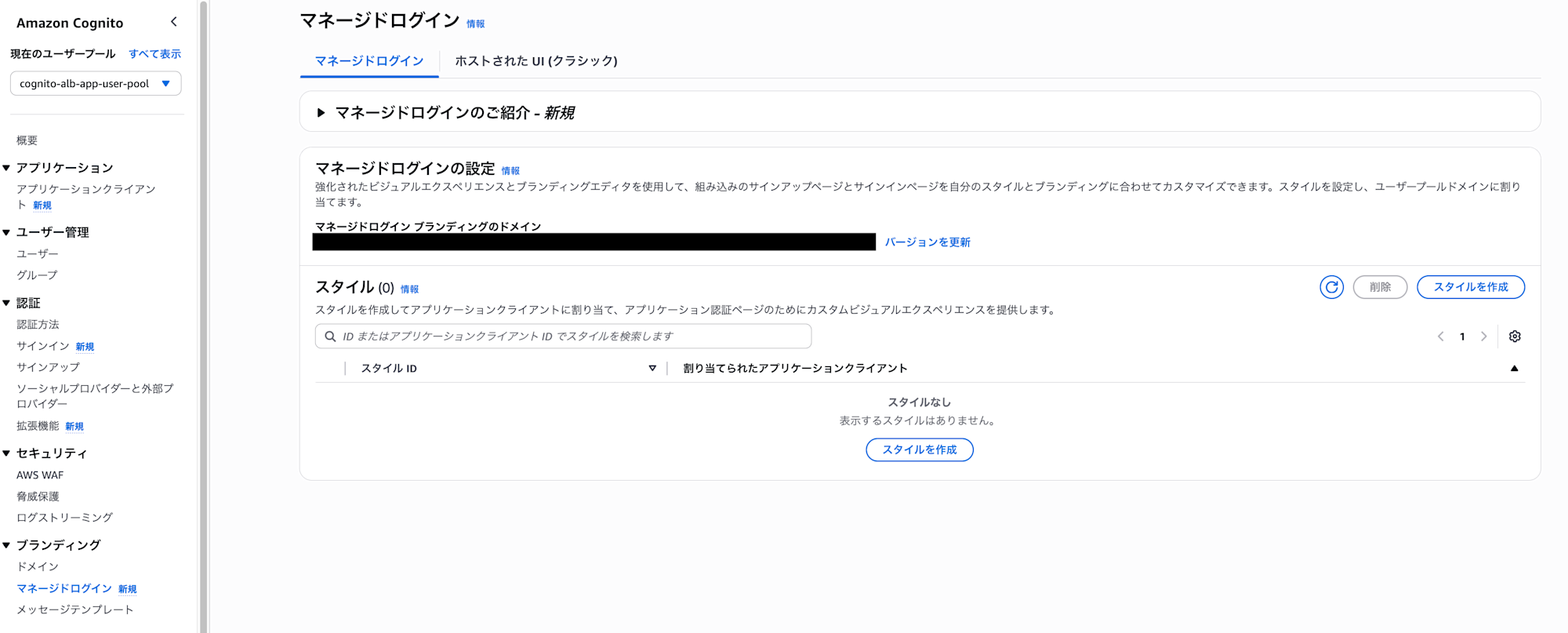Click the スタイル ID column header
This screenshot has width=1568, height=633.
point(389,368)
